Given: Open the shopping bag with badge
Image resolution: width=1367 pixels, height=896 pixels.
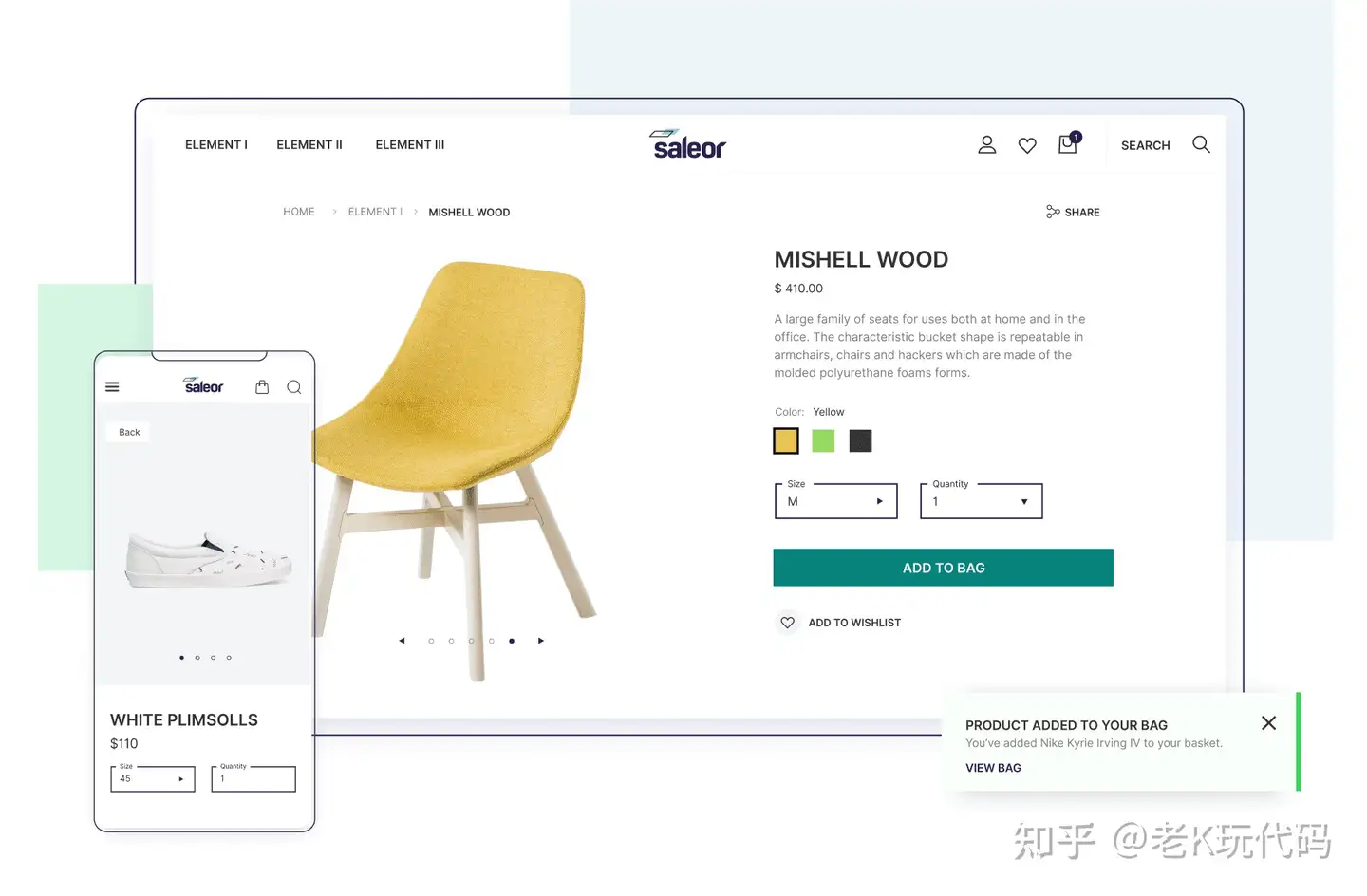Looking at the screenshot, I should (1069, 143).
